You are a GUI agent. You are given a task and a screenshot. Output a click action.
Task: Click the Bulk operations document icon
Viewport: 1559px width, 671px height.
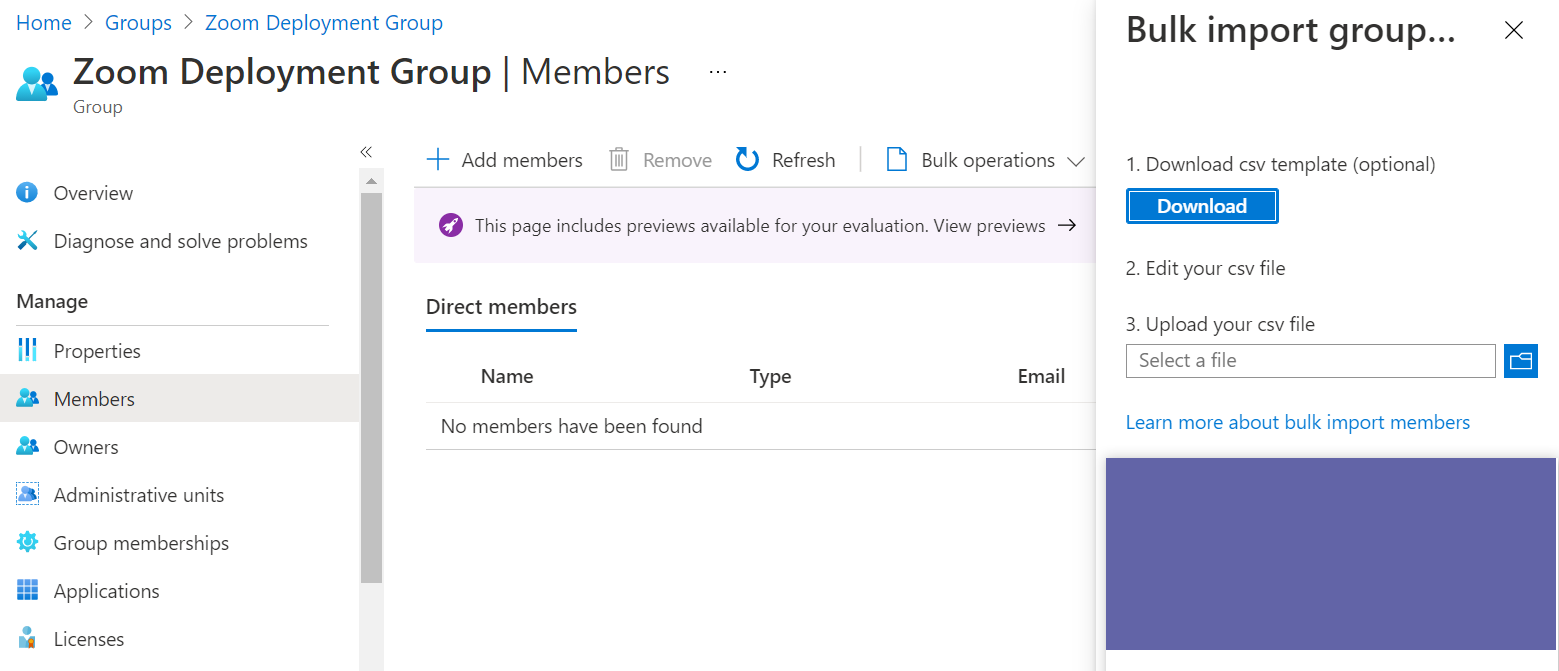pos(897,160)
